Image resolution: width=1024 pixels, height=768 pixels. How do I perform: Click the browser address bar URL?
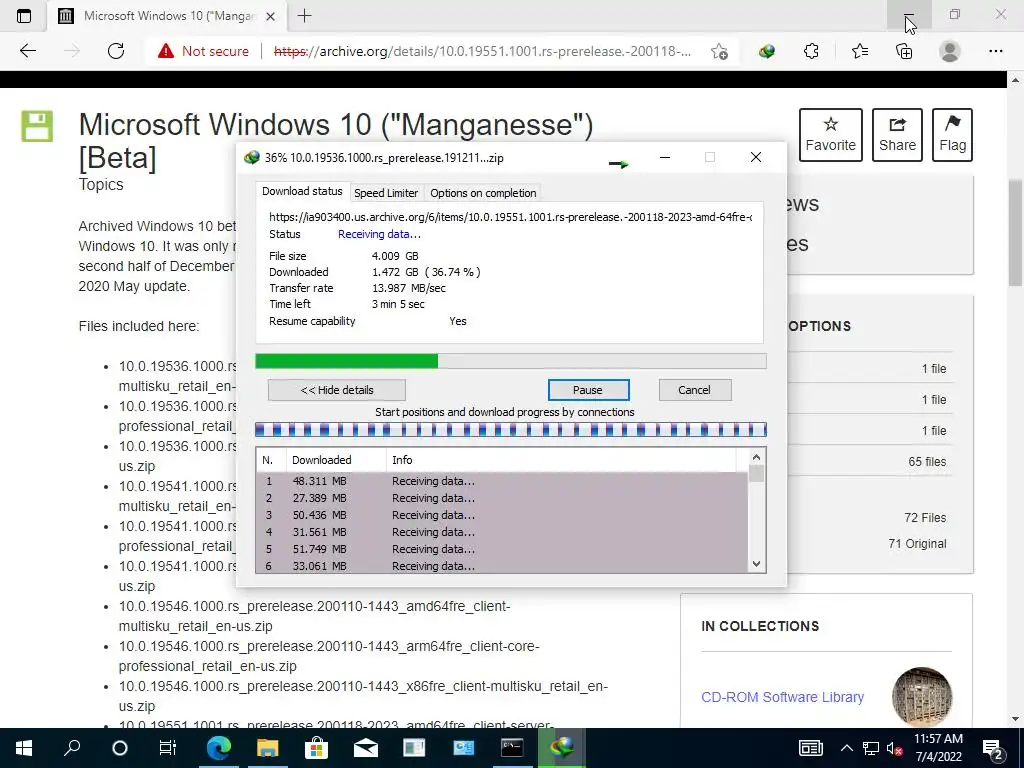(482, 51)
